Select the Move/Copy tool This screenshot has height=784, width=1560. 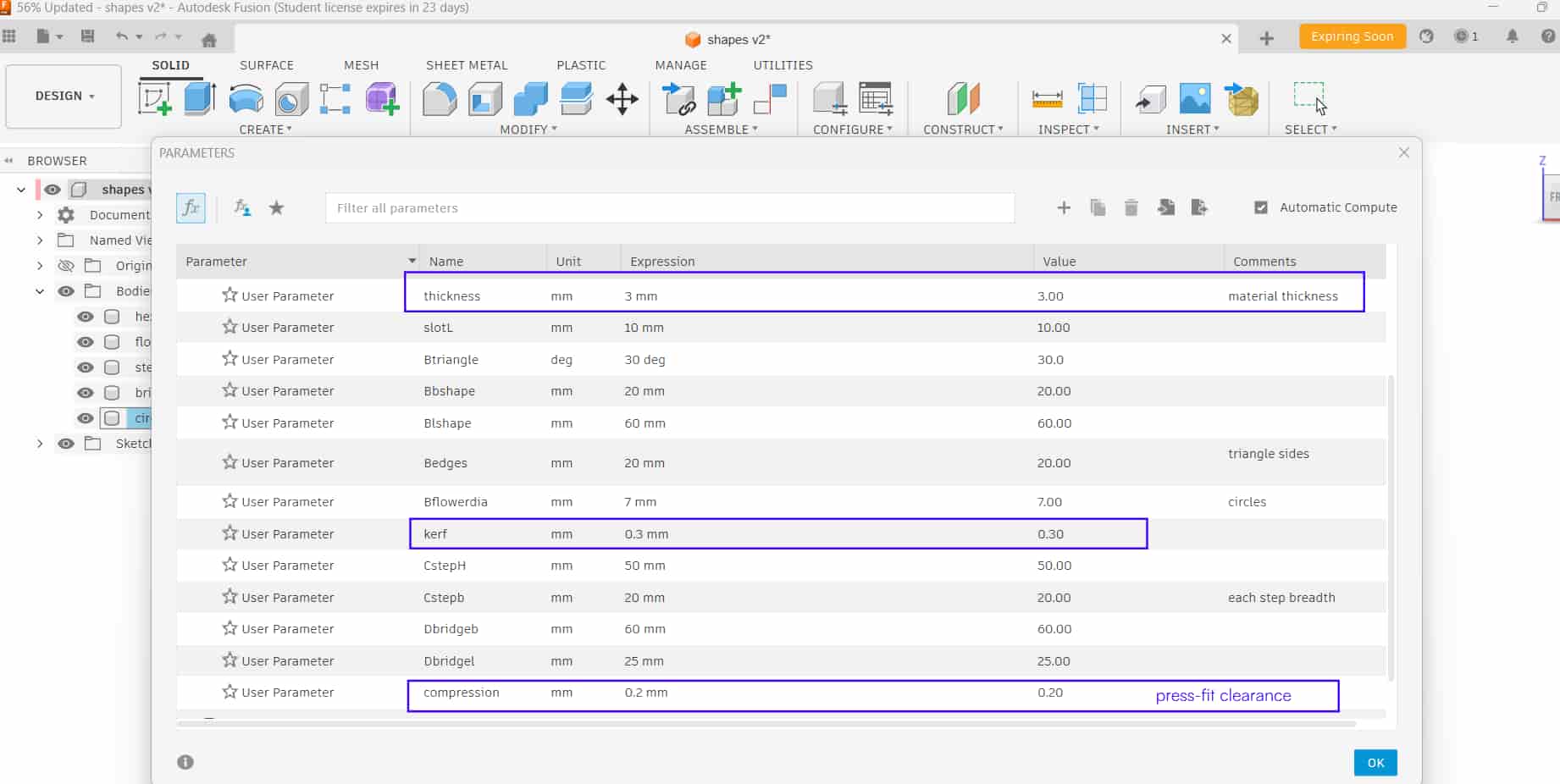coord(622,99)
